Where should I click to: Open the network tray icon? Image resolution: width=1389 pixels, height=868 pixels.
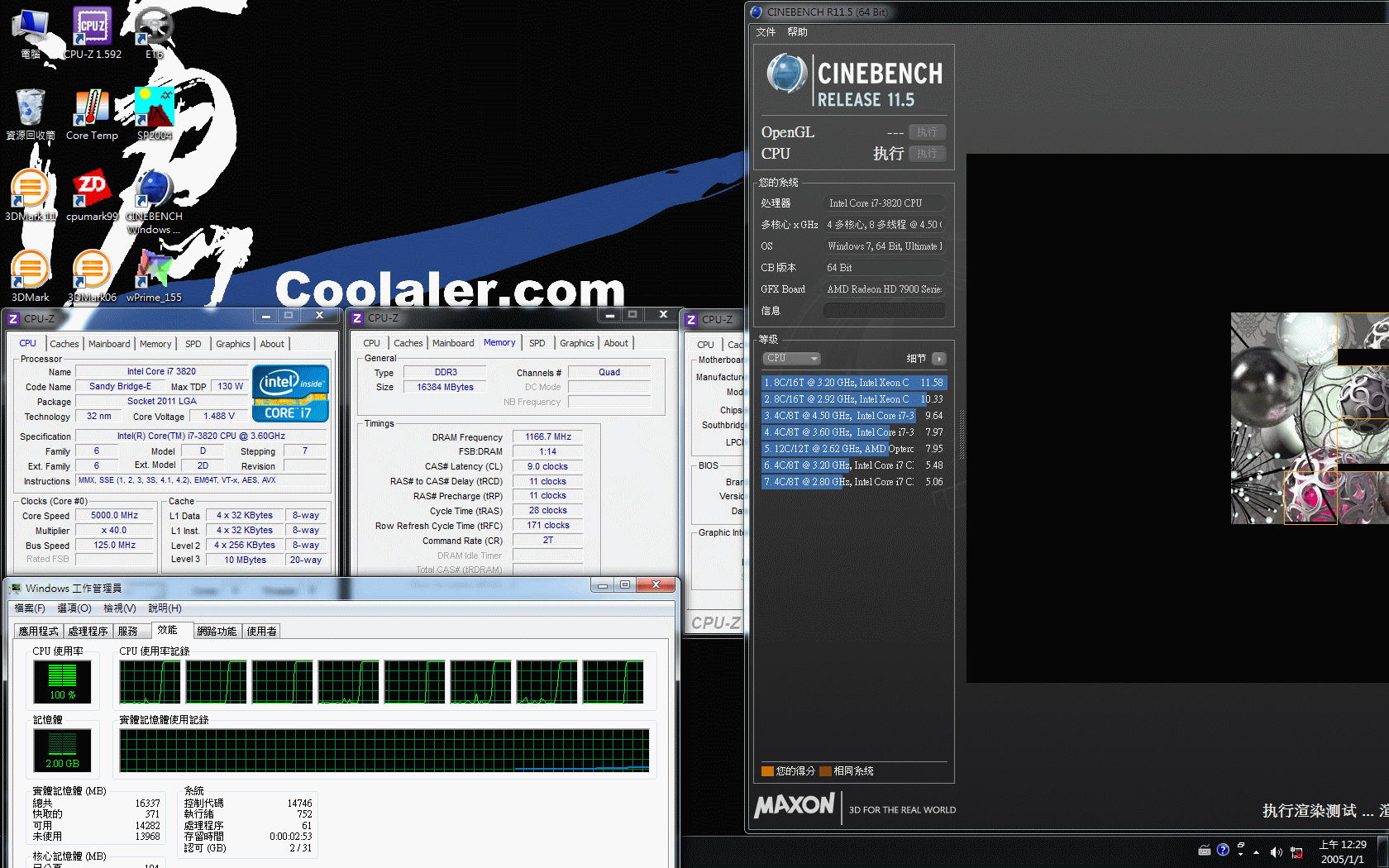click(1296, 852)
